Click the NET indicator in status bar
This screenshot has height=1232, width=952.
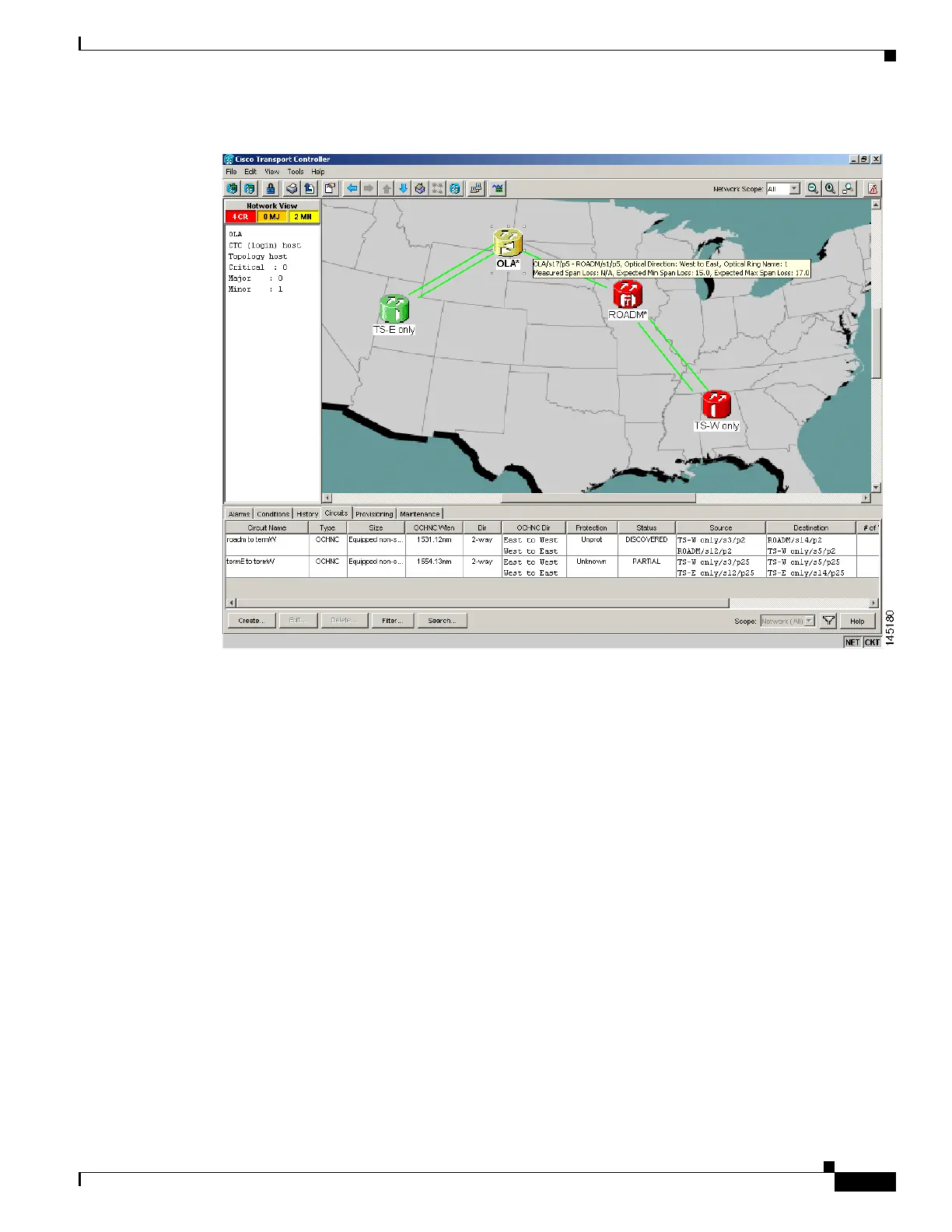pos(852,642)
